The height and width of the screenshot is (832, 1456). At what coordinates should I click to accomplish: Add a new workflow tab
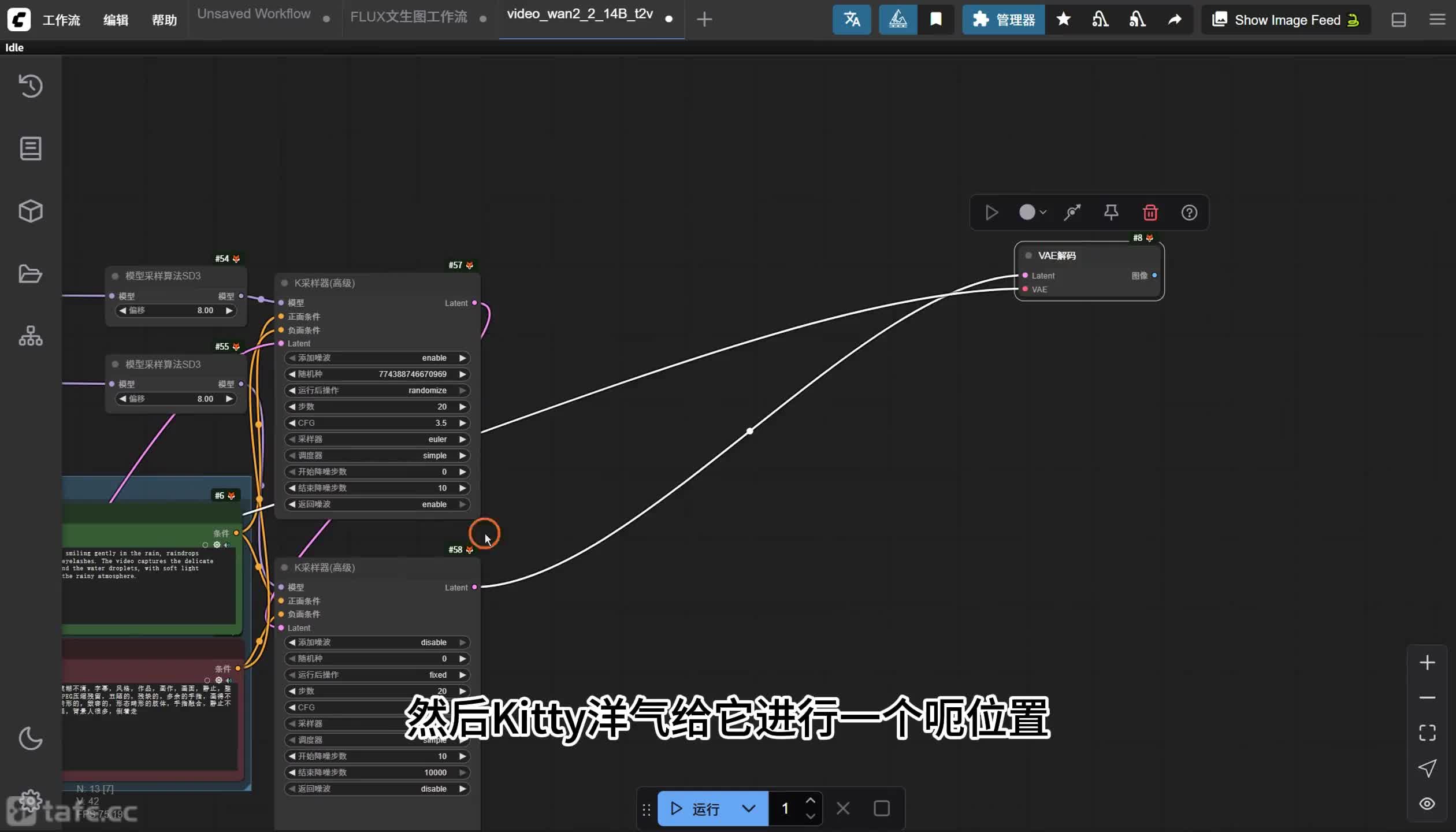[x=704, y=20]
